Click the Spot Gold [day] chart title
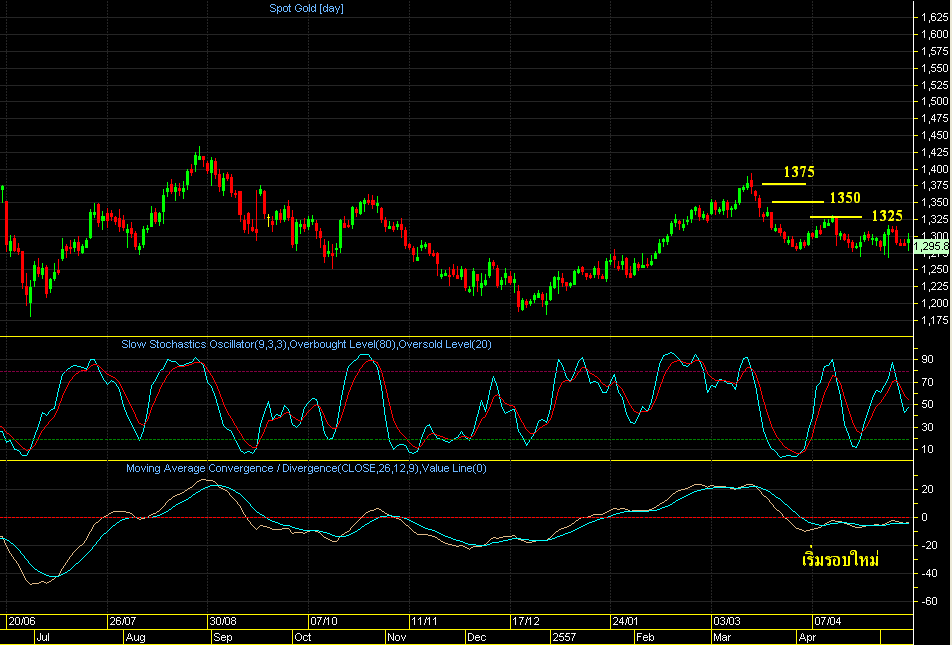952x645 pixels. coord(306,8)
